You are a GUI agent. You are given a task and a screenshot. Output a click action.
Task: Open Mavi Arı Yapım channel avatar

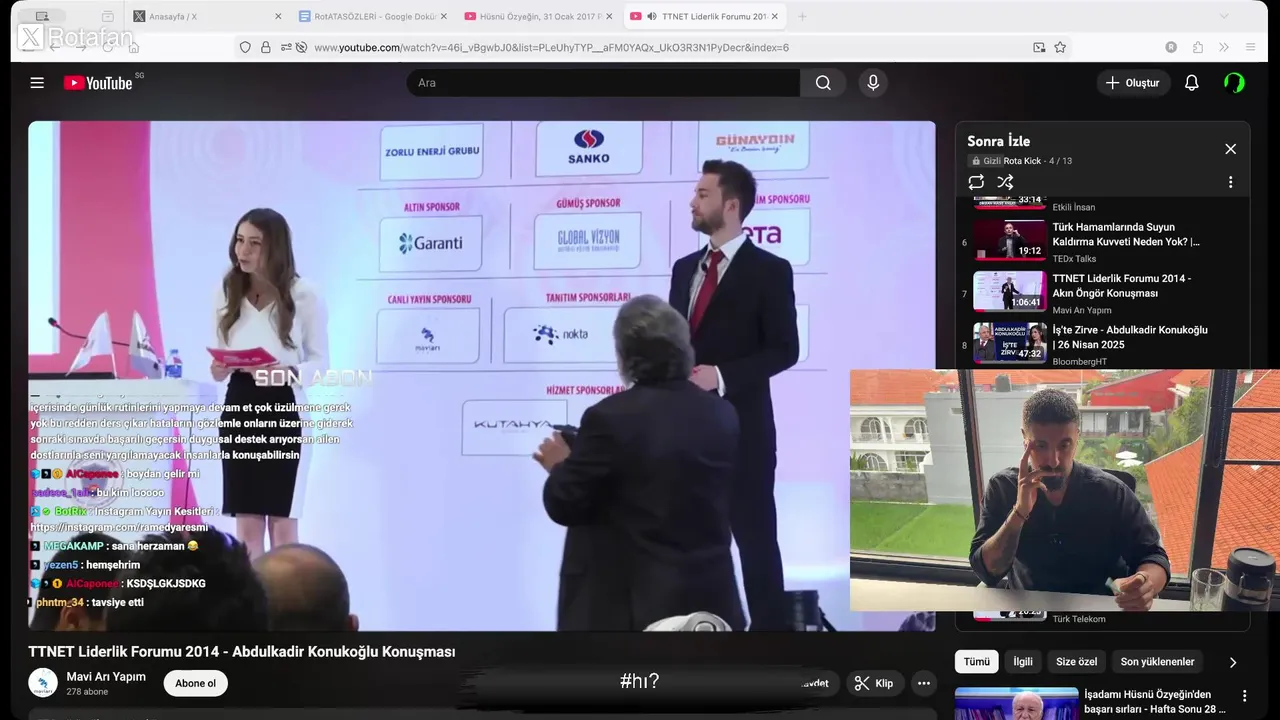point(43,683)
